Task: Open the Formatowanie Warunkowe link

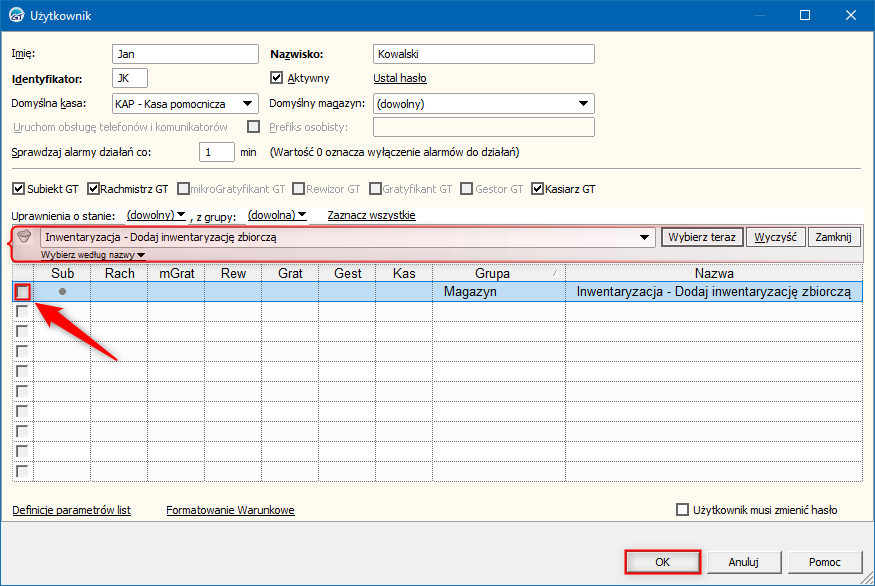Action: tap(230, 510)
